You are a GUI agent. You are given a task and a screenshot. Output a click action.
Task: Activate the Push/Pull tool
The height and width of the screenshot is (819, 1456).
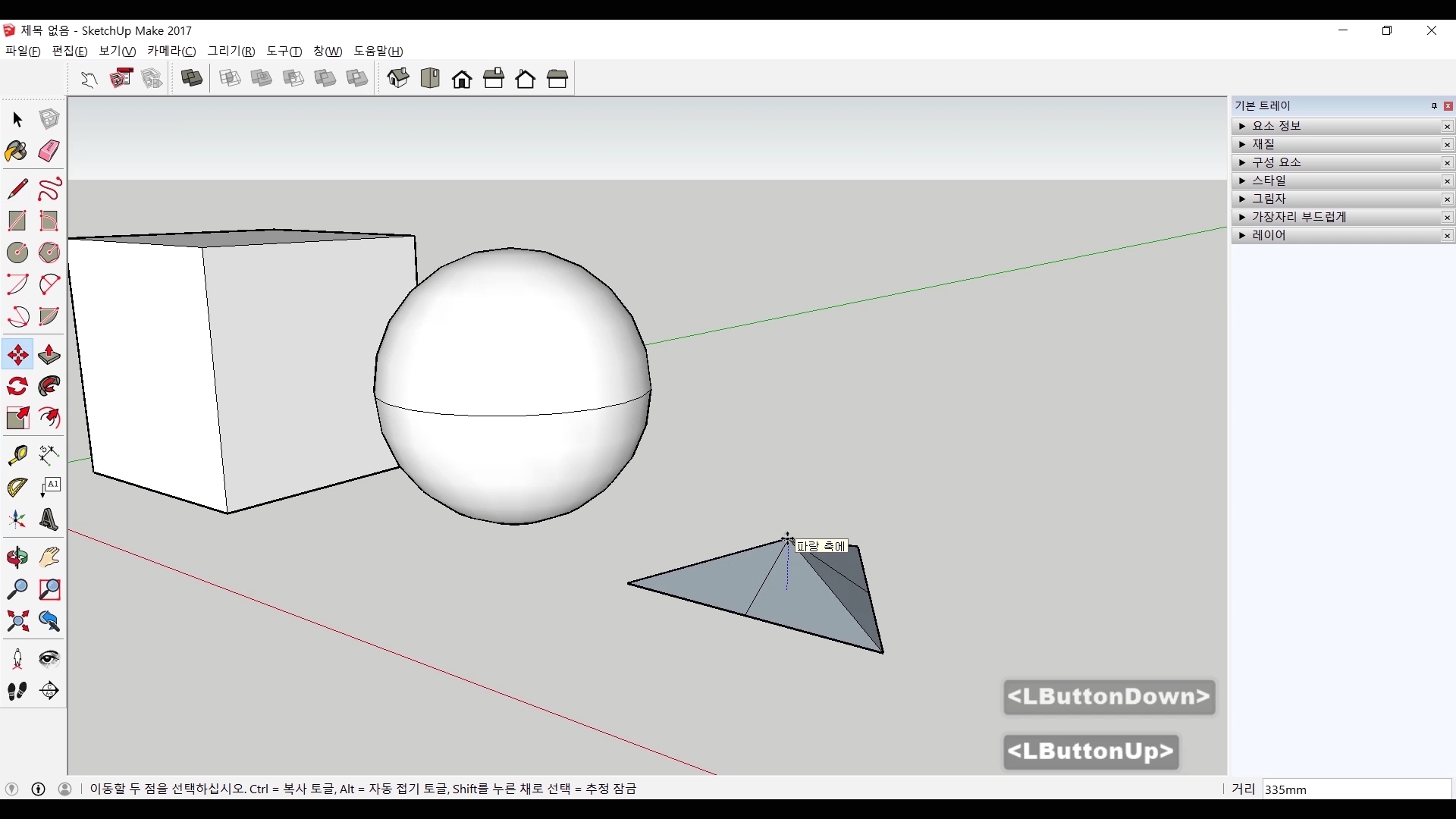pos(49,355)
